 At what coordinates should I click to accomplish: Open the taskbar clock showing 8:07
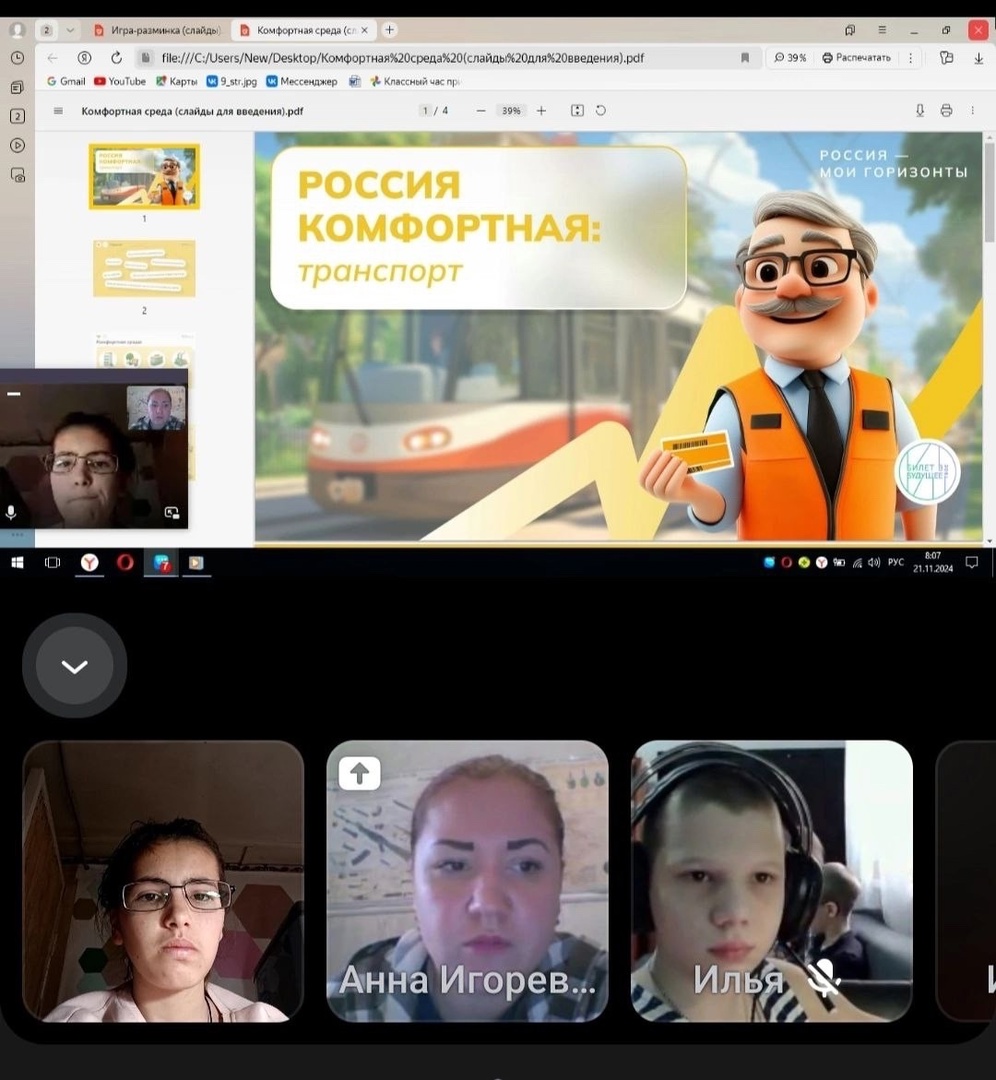click(933, 562)
